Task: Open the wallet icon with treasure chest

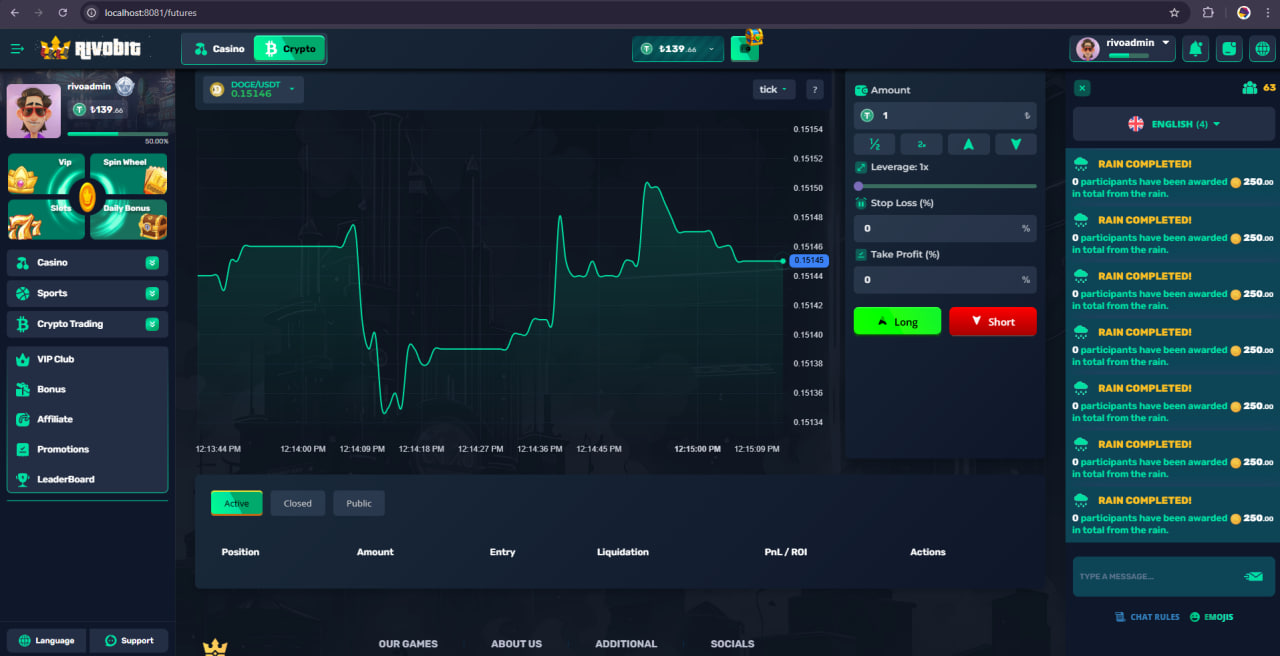Action: coord(745,48)
